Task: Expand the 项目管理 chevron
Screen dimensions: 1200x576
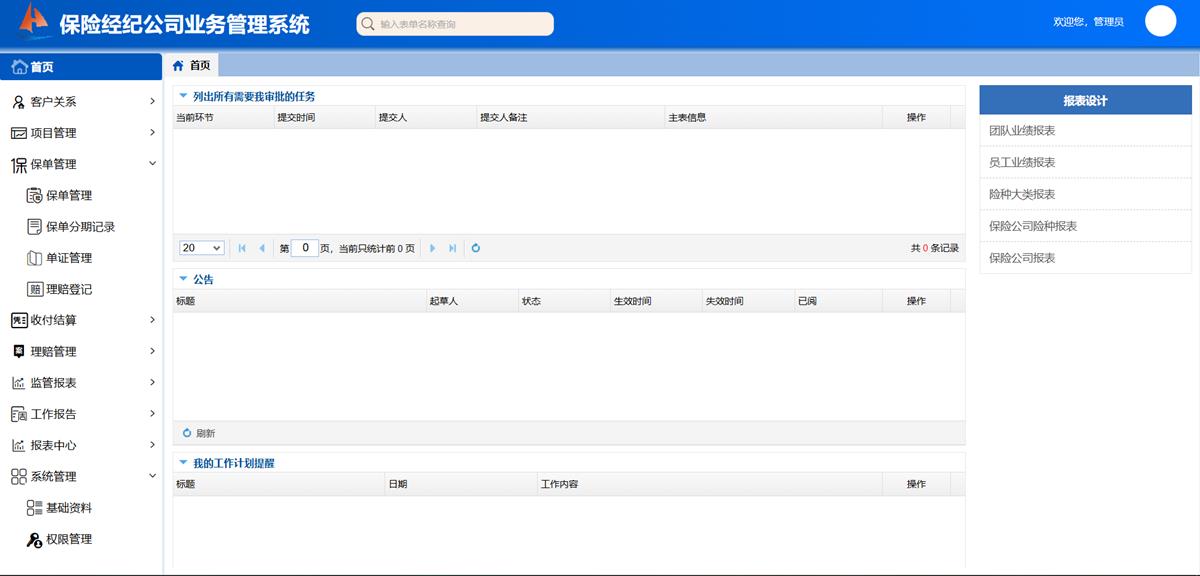Action: pyautogui.click(x=152, y=133)
